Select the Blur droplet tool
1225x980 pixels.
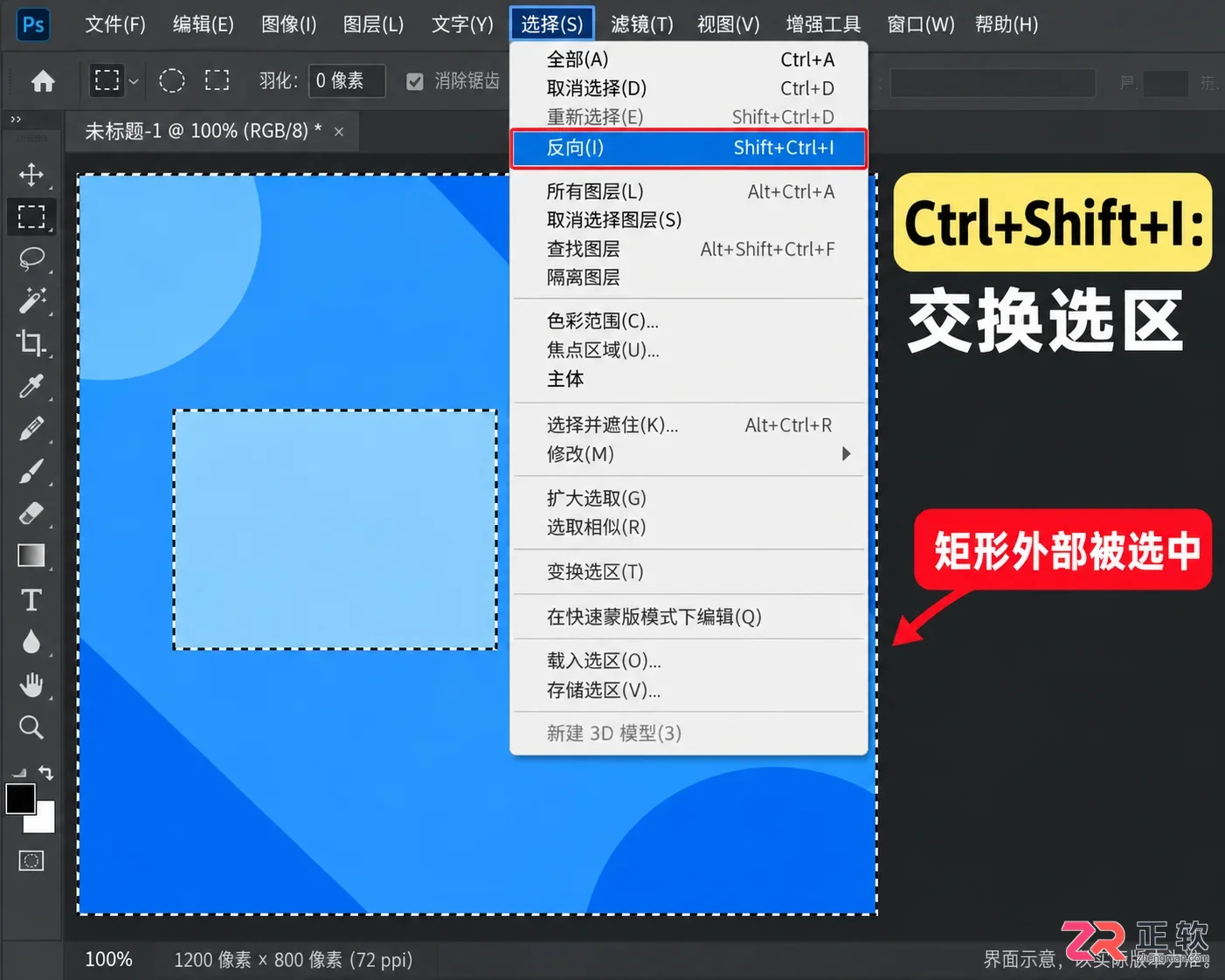coord(31,643)
